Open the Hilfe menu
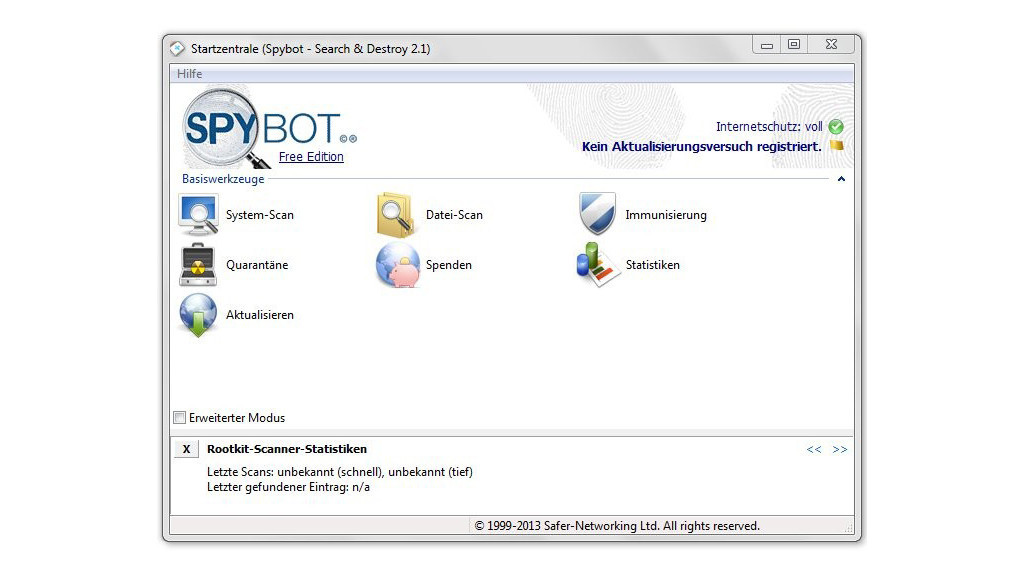The width and height of the screenshot is (1024, 576). click(189, 74)
